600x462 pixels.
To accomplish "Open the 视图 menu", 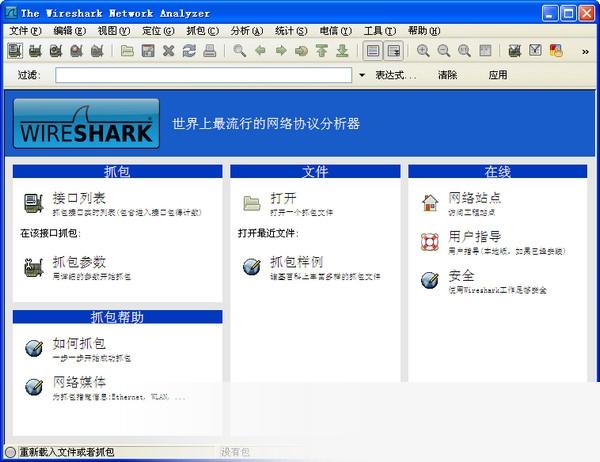I will (x=114, y=31).
